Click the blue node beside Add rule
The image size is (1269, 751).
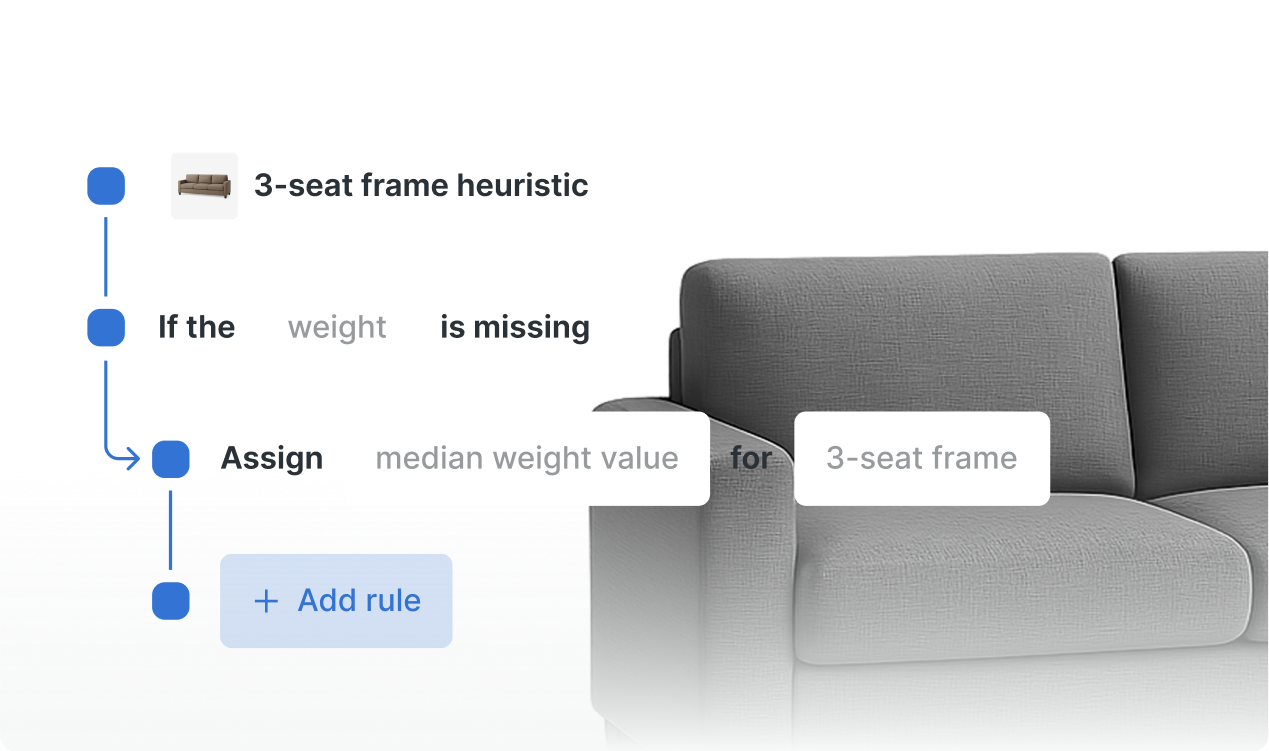point(171,601)
